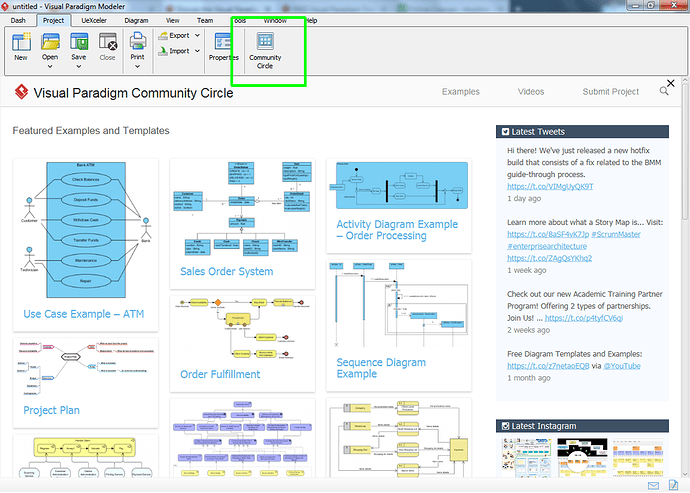Image resolution: width=690 pixels, height=493 pixels.
Task: Switch to the View tab
Action: 172,21
